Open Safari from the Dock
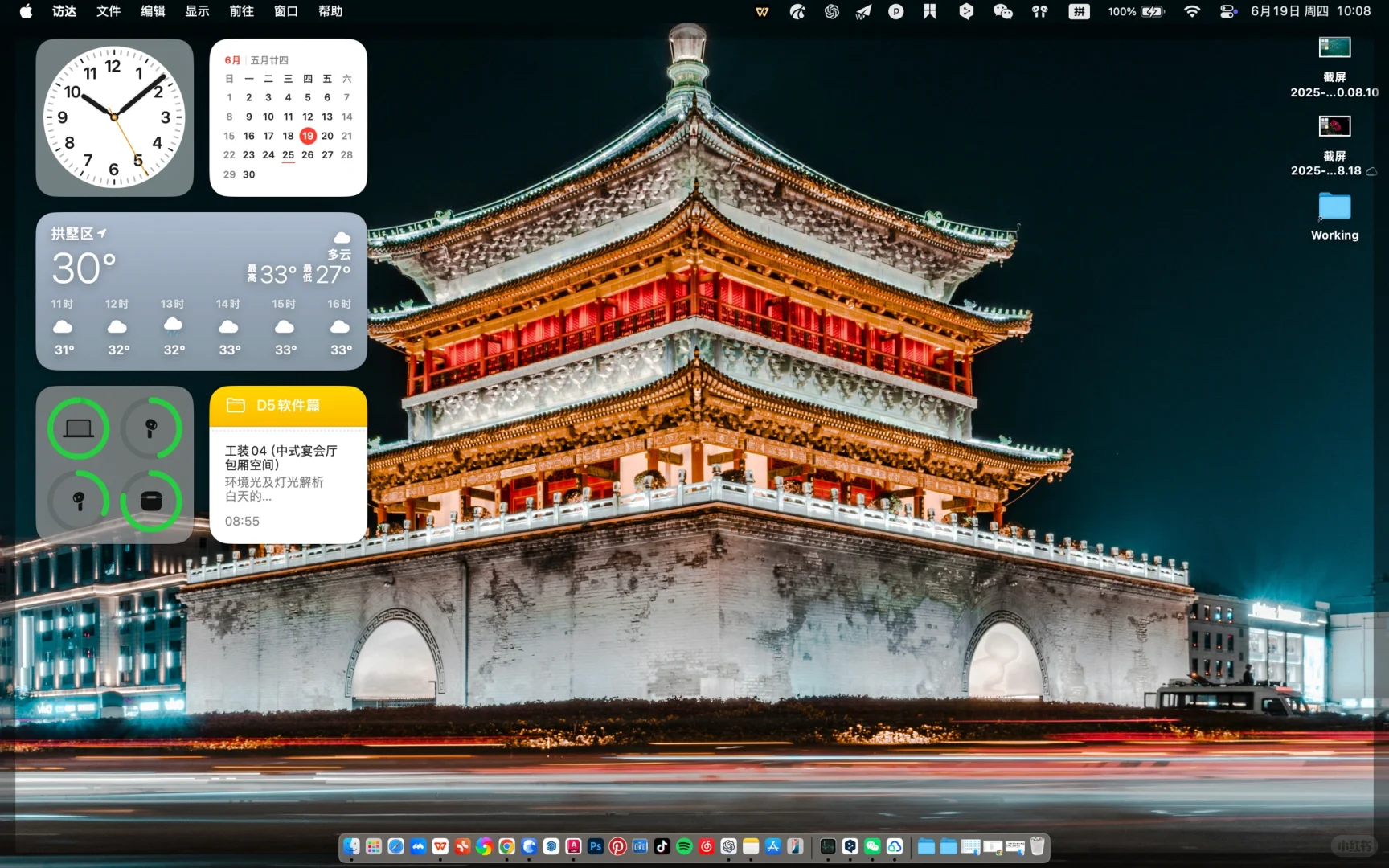The height and width of the screenshot is (868, 1389). (x=395, y=846)
